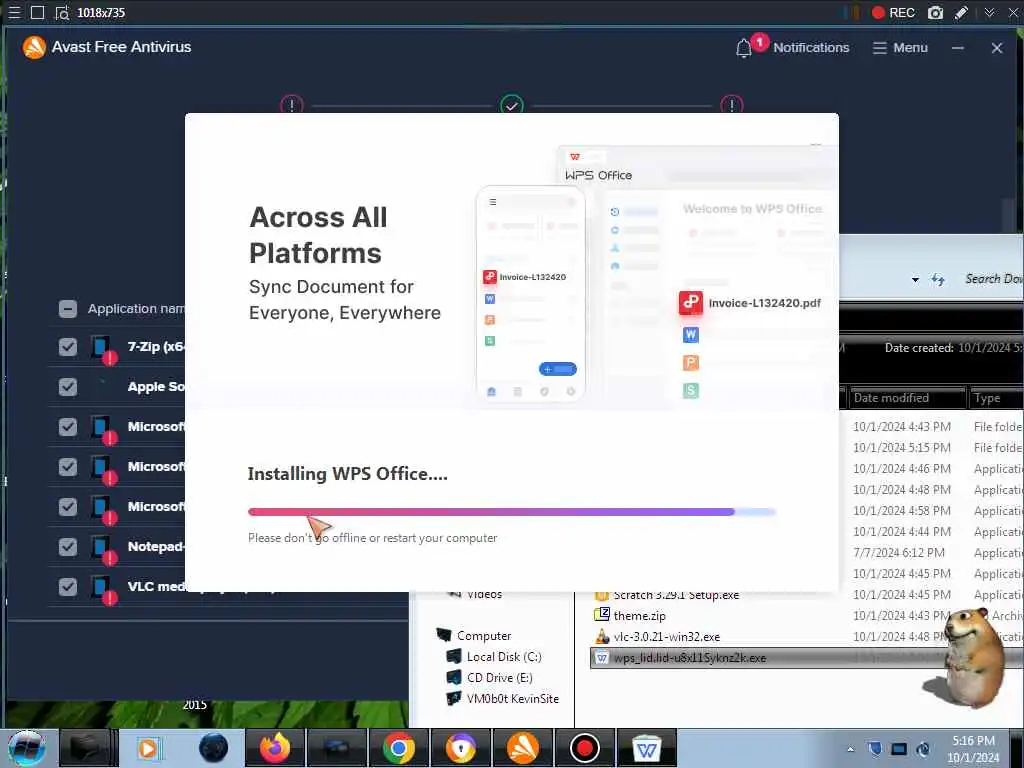This screenshot has height=768, width=1024.
Task: Select the full-screen capture square icon
Action: [x=38, y=12]
